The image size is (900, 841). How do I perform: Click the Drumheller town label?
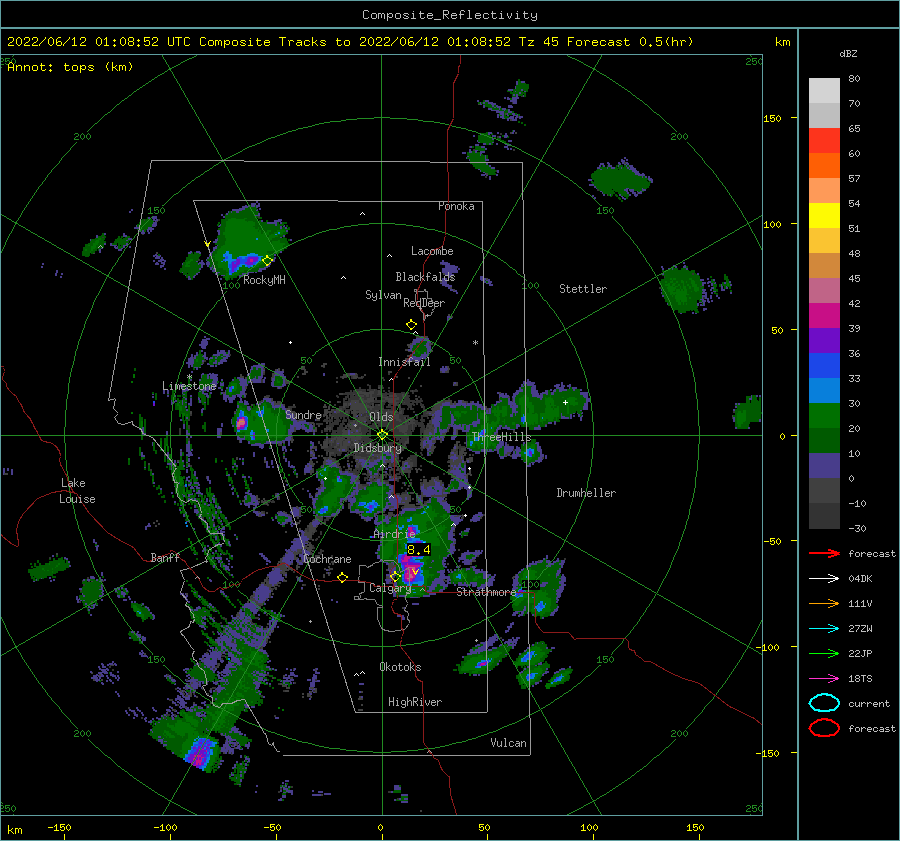[x=586, y=493]
